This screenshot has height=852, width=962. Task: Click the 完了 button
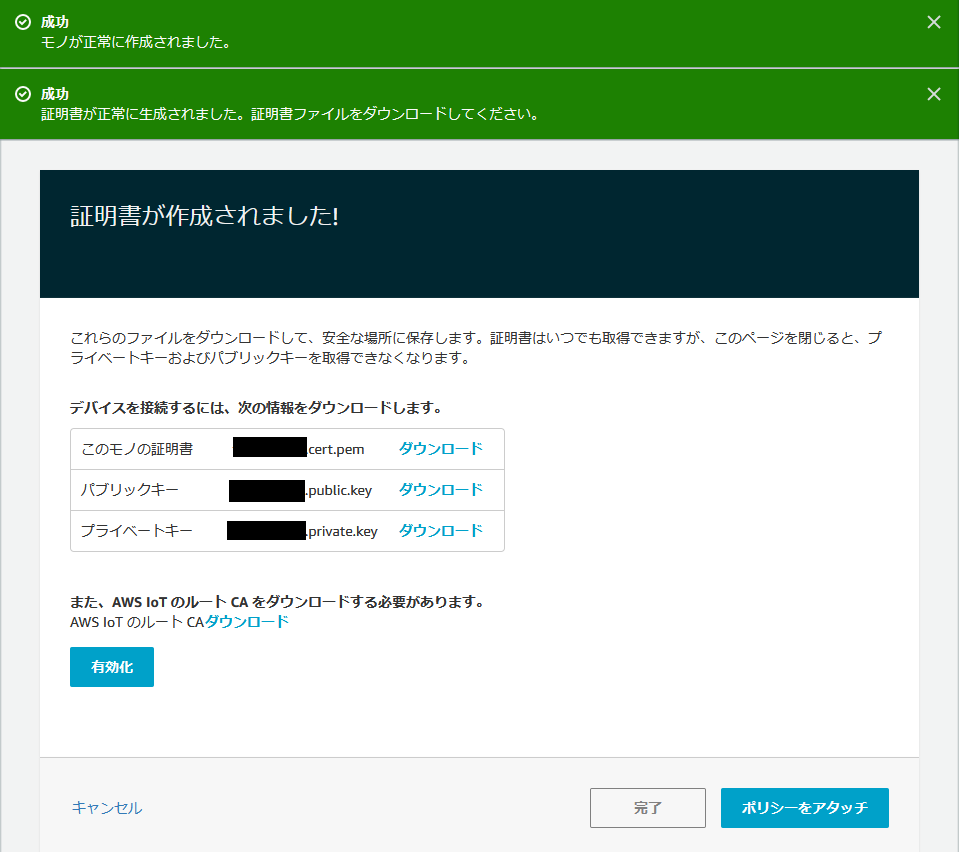(x=647, y=808)
